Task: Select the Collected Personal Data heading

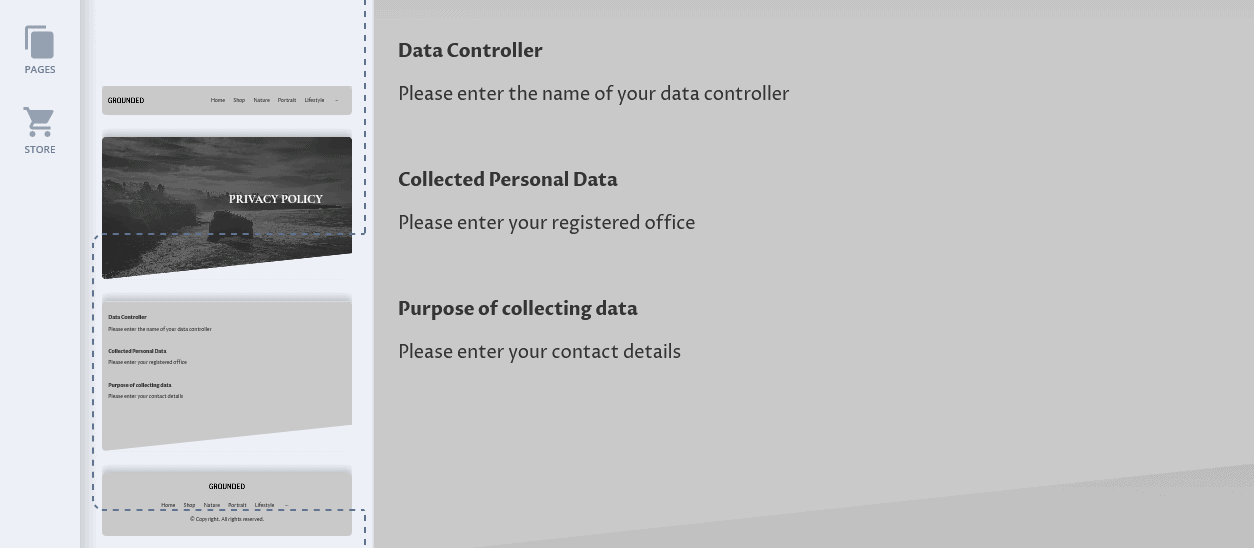Action: tap(508, 179)
